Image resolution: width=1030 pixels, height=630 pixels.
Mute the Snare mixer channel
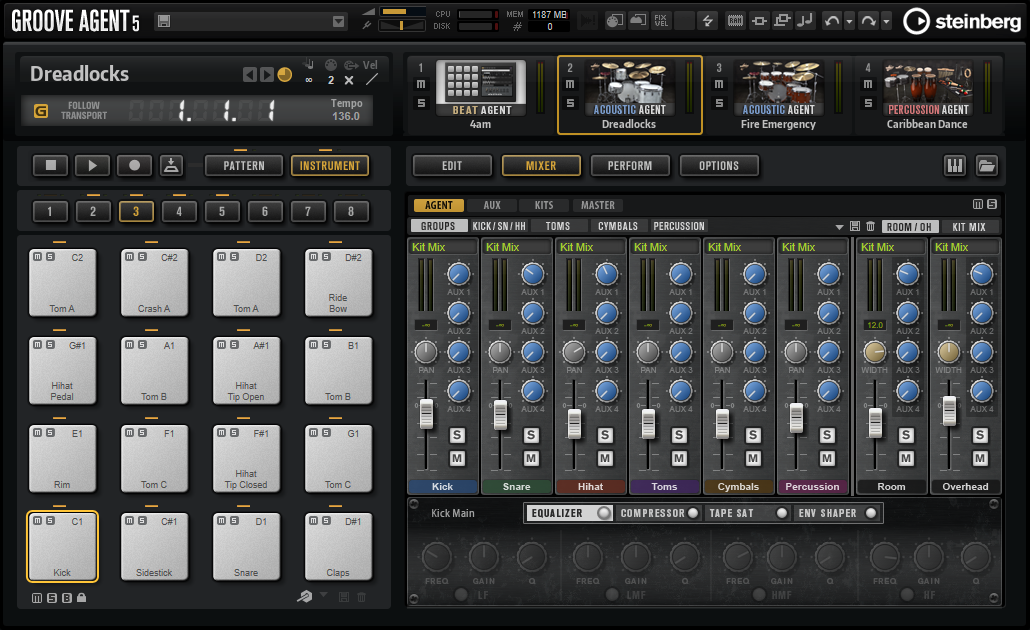coord(531,458)
